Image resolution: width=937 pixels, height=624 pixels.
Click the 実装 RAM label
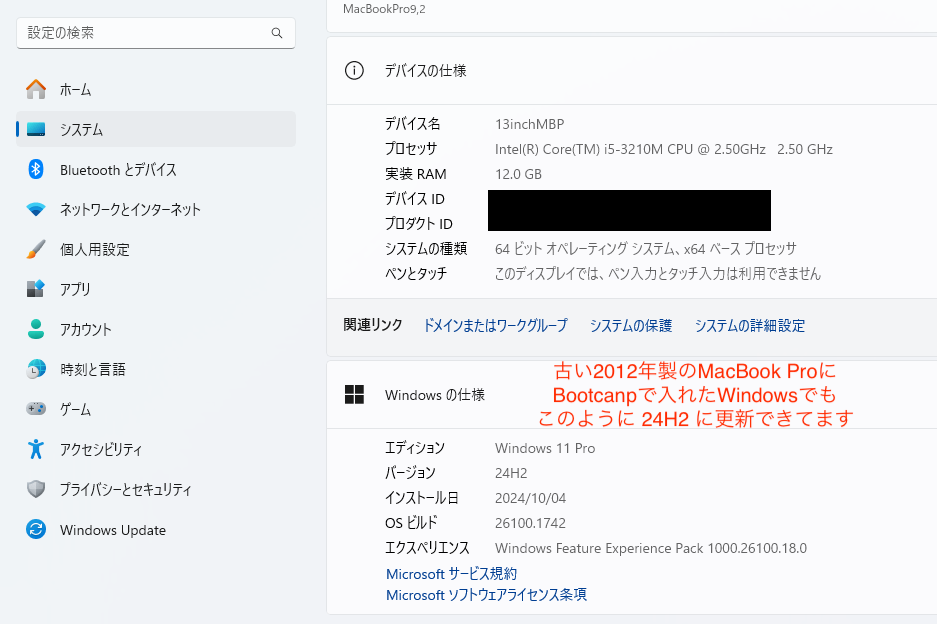pyautogui.click(x=415, y=175)
